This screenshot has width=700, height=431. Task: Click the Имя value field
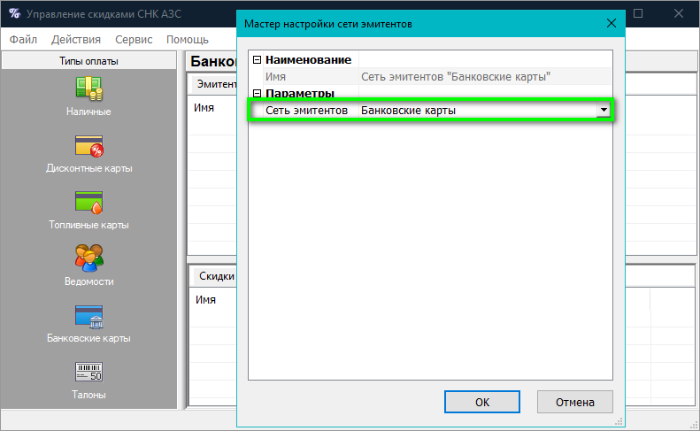click(480, 76)
